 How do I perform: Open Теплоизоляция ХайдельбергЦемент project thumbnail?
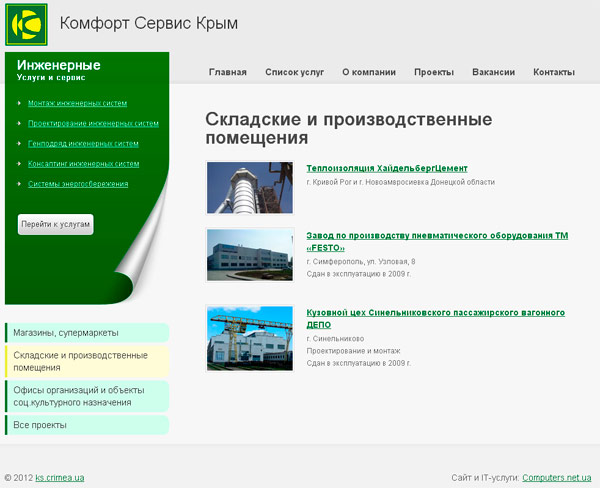[249, 187]
